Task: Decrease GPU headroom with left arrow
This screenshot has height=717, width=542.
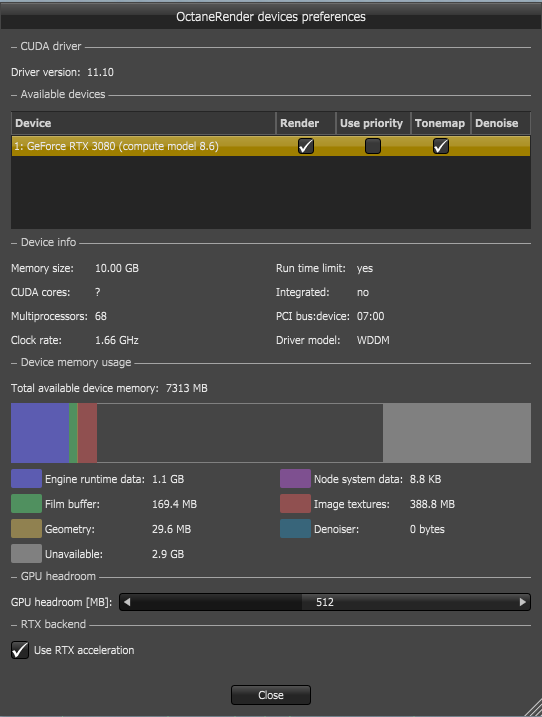Action: coord(127,602)
